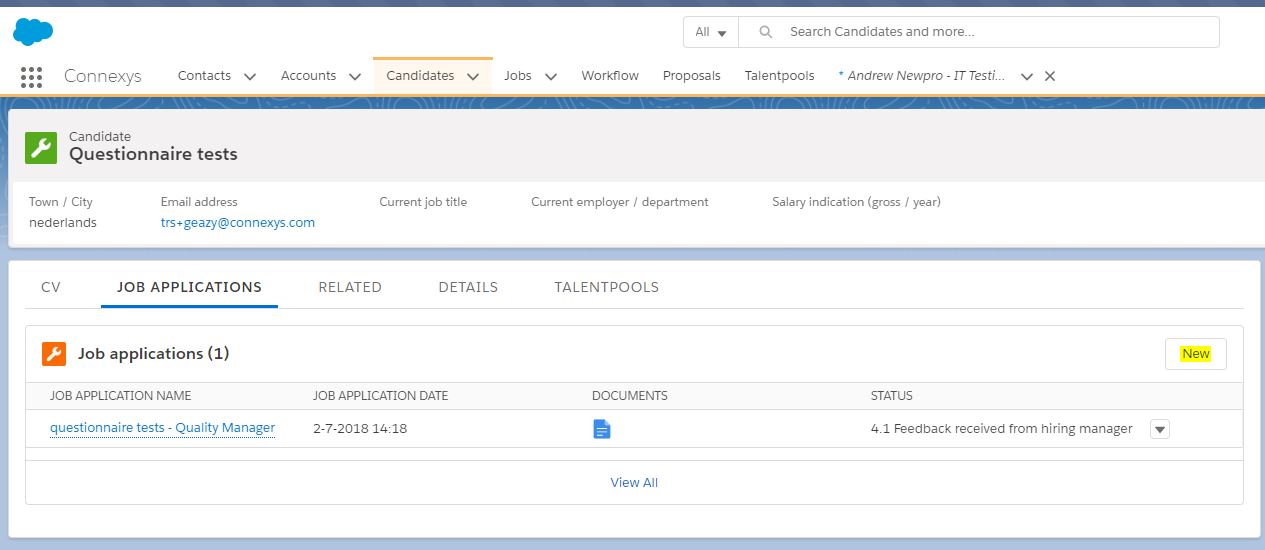Click the trs+geazy@connexys.com email link
Image resolution: width=1265 pixels, height=550 pixels.
tap(238, 223)
